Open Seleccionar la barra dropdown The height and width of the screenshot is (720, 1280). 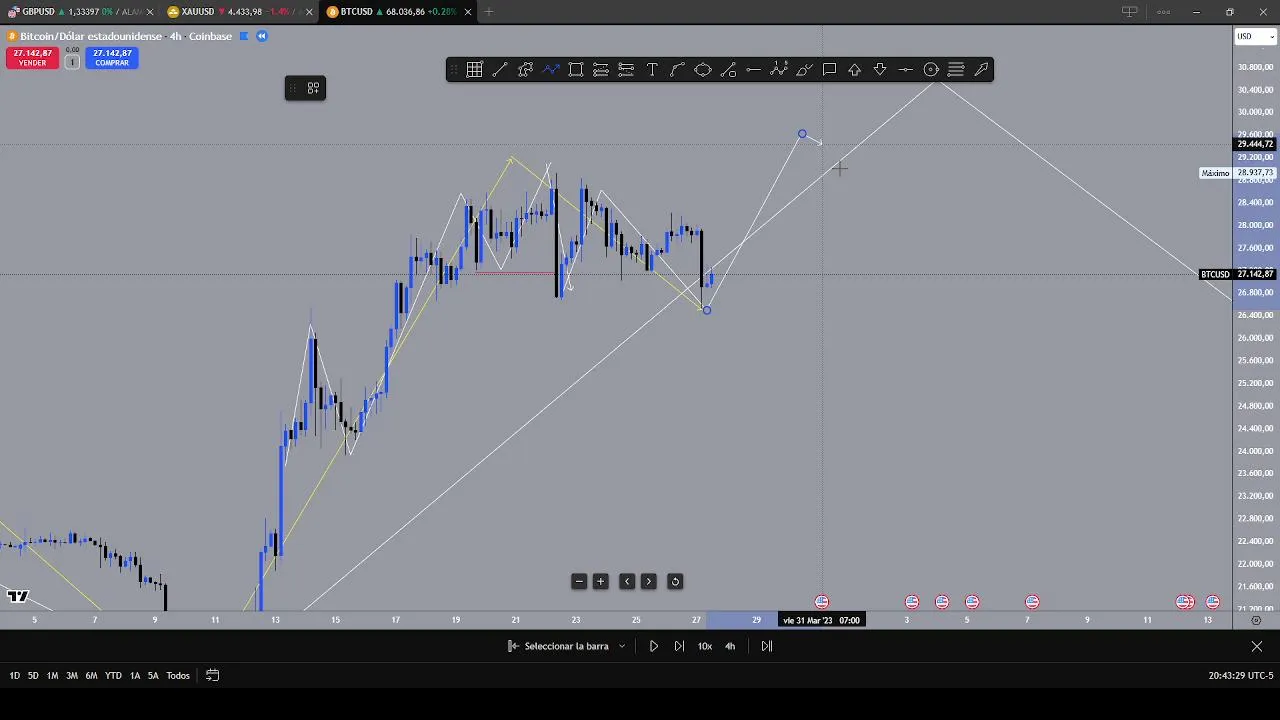coord(567,646)
